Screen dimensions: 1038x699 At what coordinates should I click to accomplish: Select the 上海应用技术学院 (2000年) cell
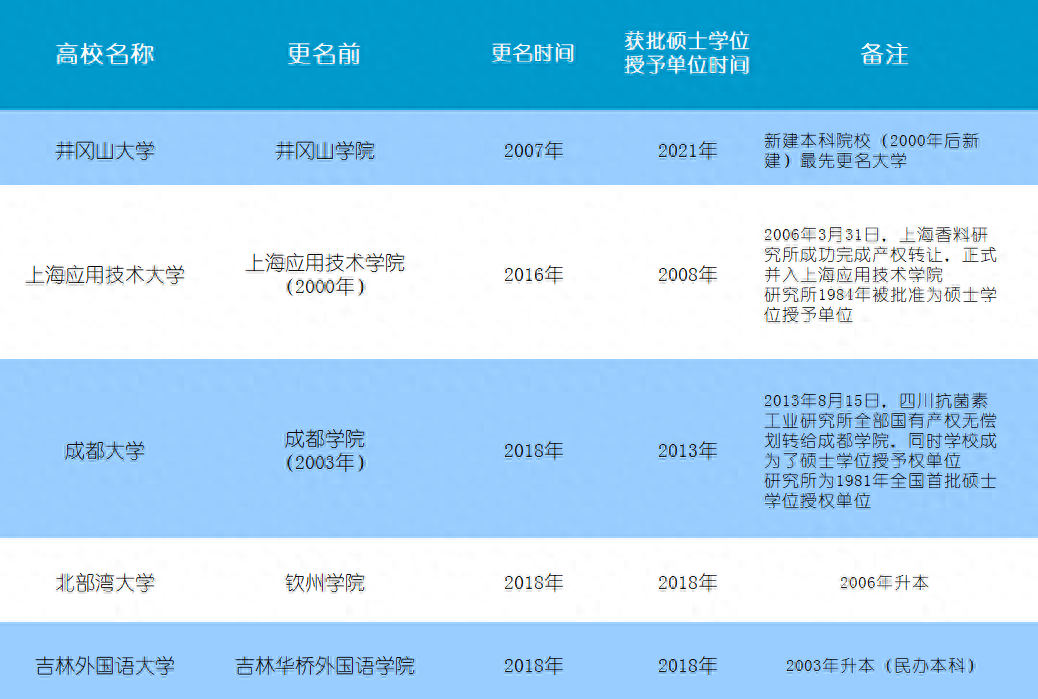325,274
